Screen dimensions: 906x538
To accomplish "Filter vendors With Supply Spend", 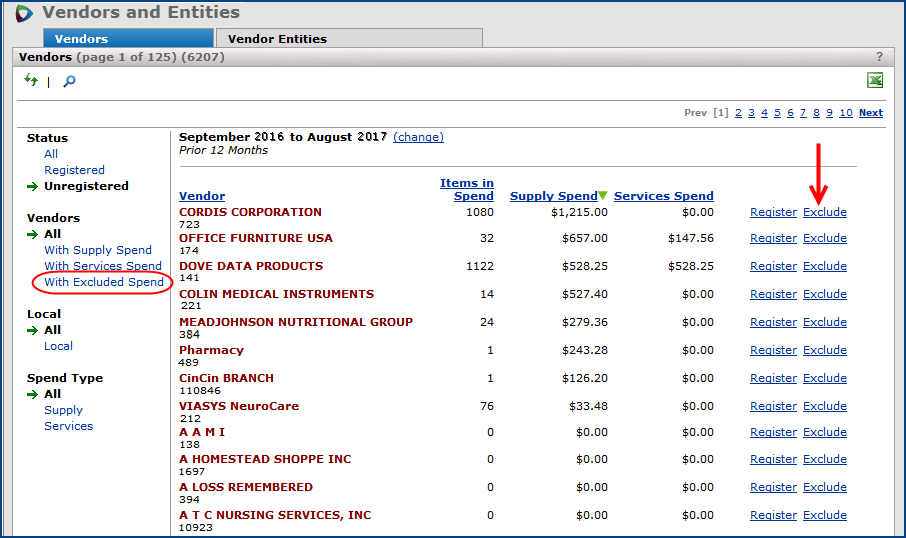I will [x=98, y=250].
